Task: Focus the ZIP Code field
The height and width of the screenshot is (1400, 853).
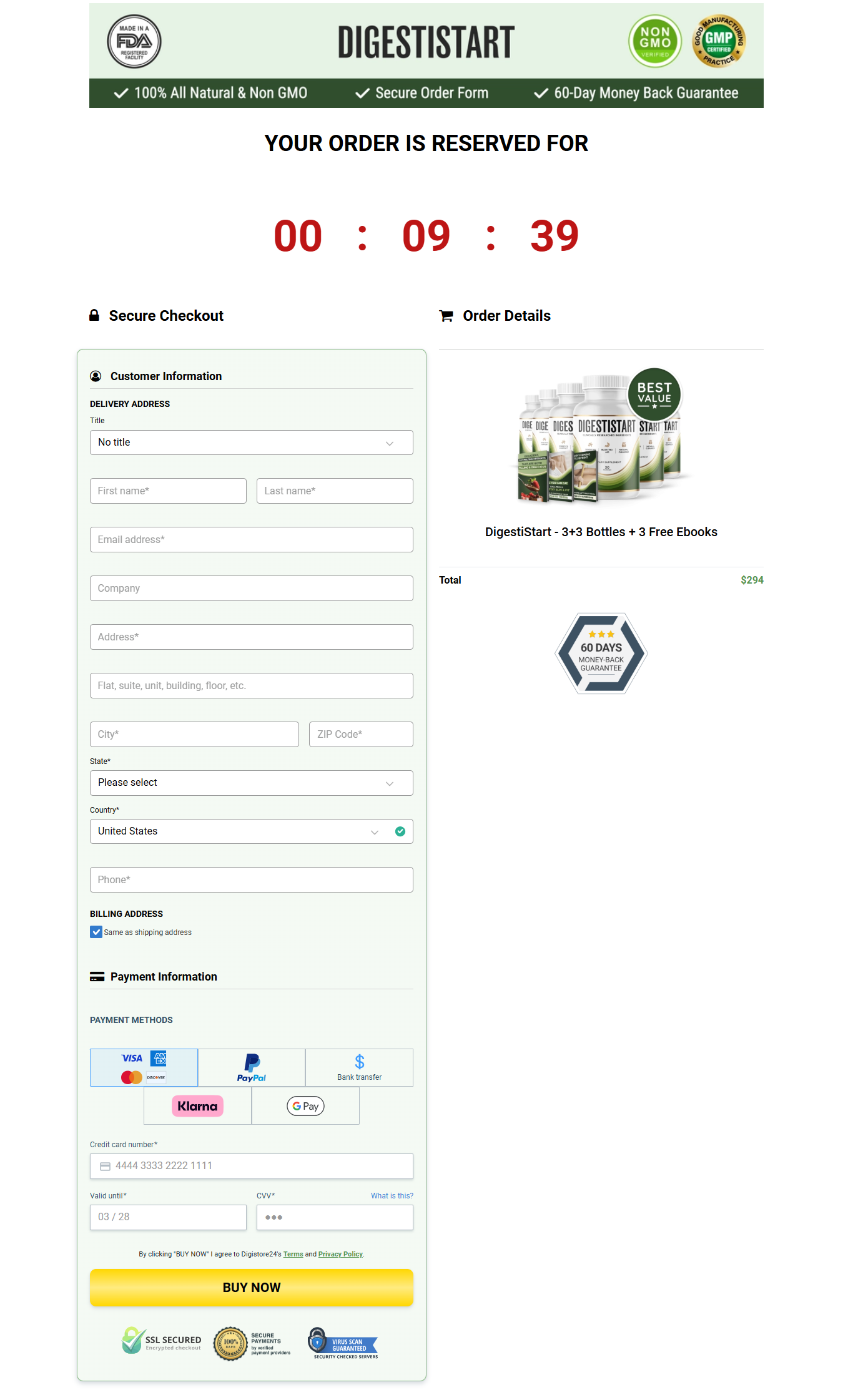Action: [x=361, y=735]
